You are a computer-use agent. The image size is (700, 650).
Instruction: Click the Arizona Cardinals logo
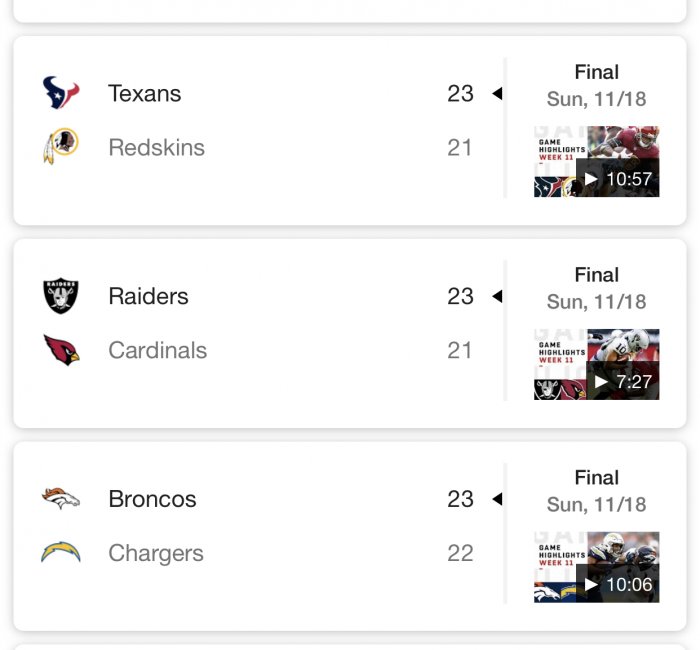click(x=61, y=350)
